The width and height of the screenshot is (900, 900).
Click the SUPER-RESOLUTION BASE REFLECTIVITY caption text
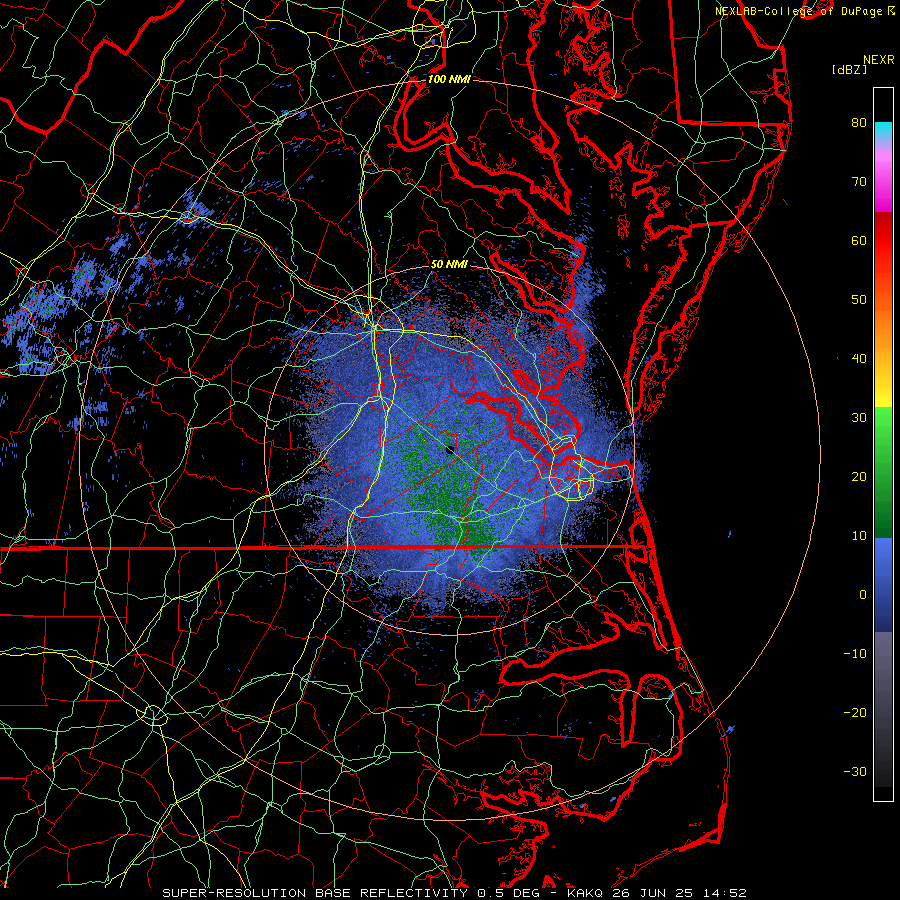pyautogui.click(x=315, y=893)
